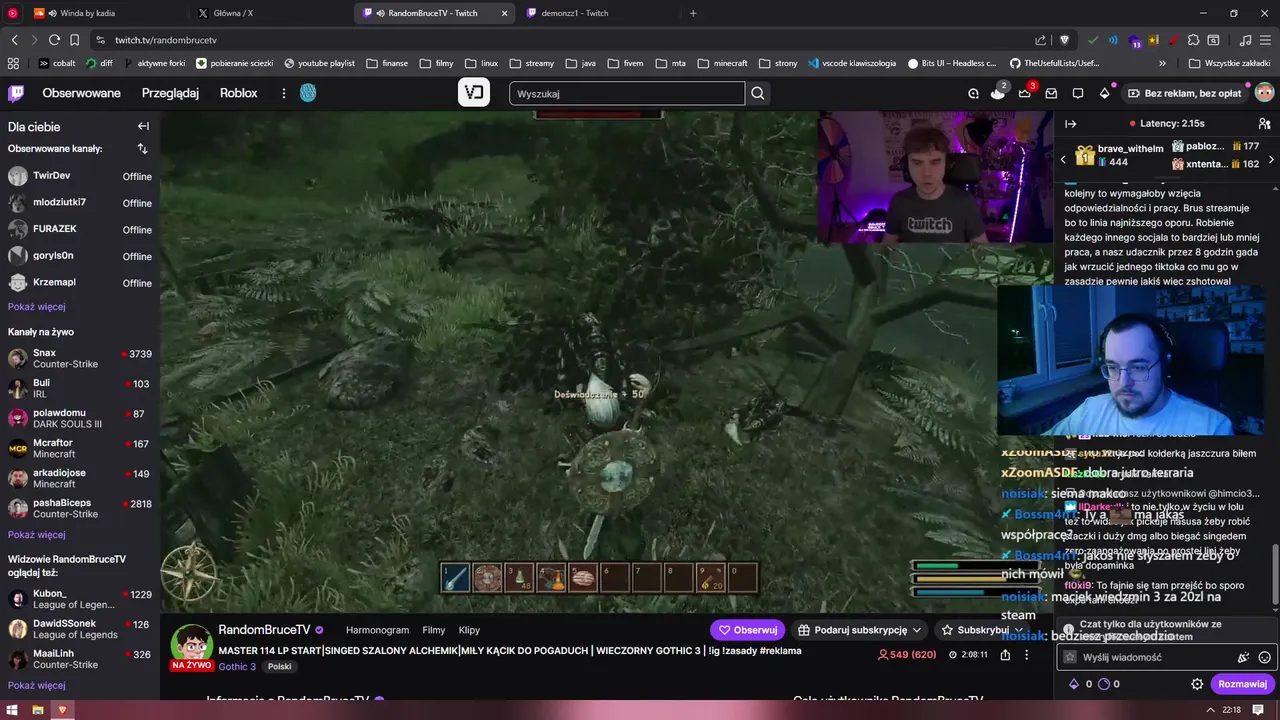Follow the channel with Obserwuj button
Image resolution: width=1280 pixels, height=720 pixels.
[x=748, y=630]
